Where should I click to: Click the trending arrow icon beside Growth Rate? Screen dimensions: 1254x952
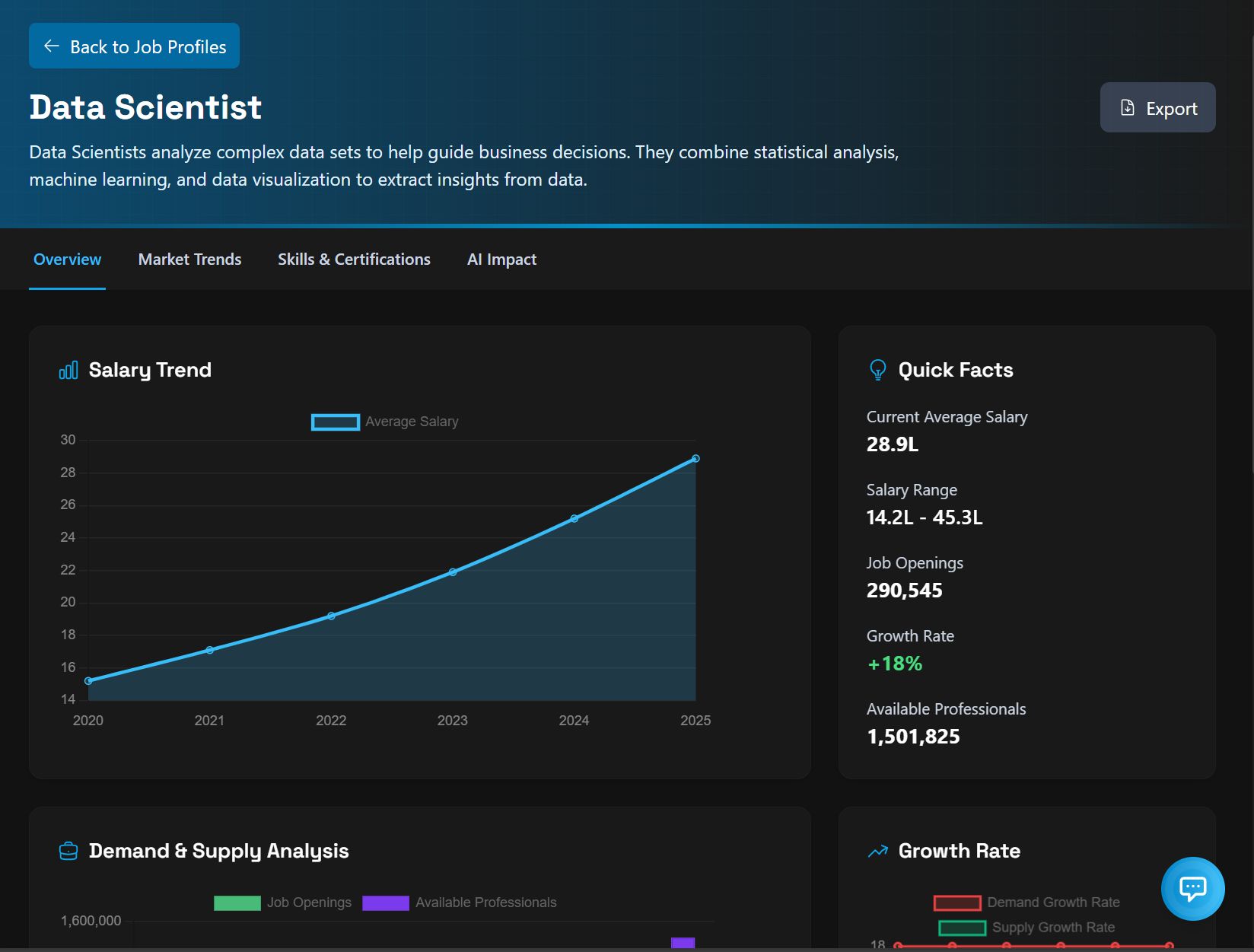pyautogui.click(x=877, y=851)
